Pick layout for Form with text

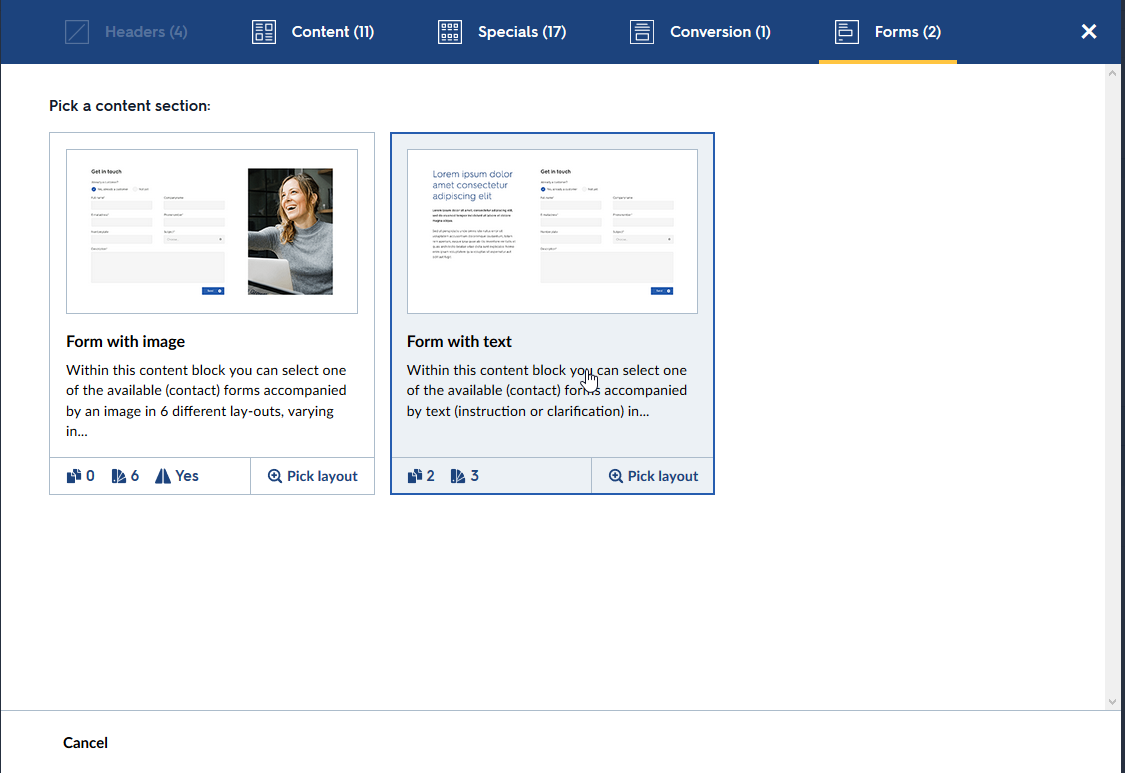[x=653, y=476]
